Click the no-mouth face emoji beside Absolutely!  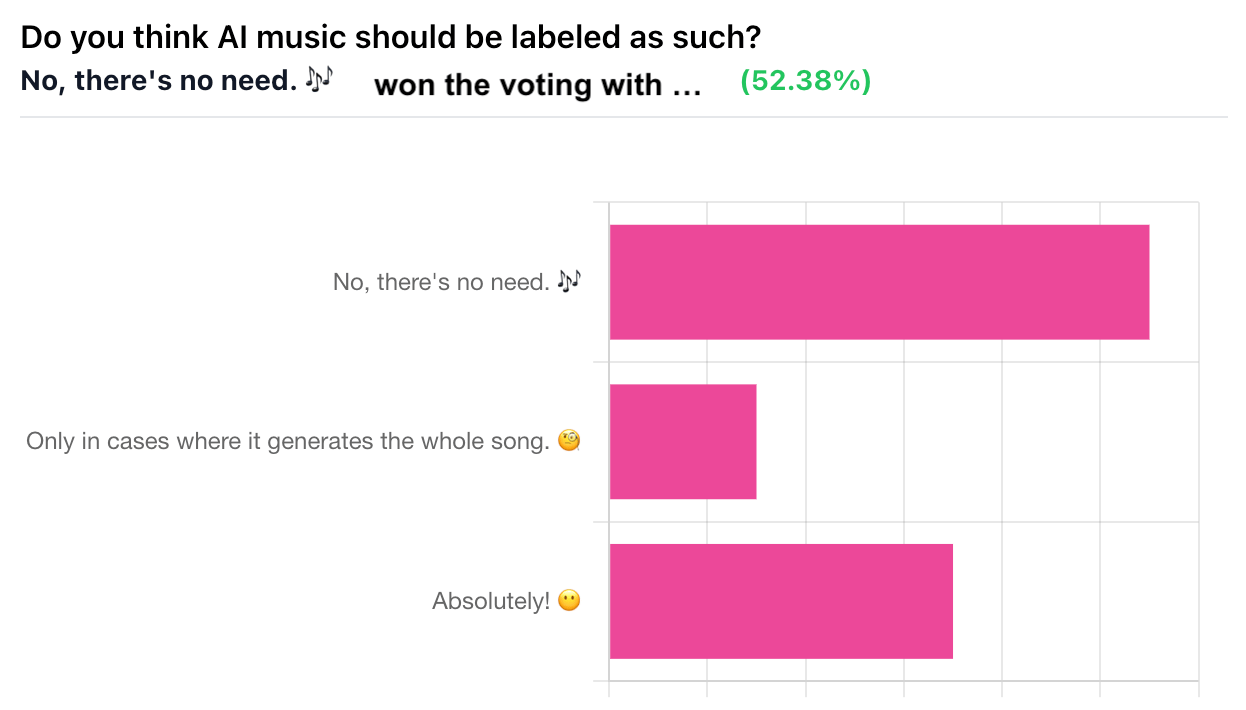[x=569, y=601]
